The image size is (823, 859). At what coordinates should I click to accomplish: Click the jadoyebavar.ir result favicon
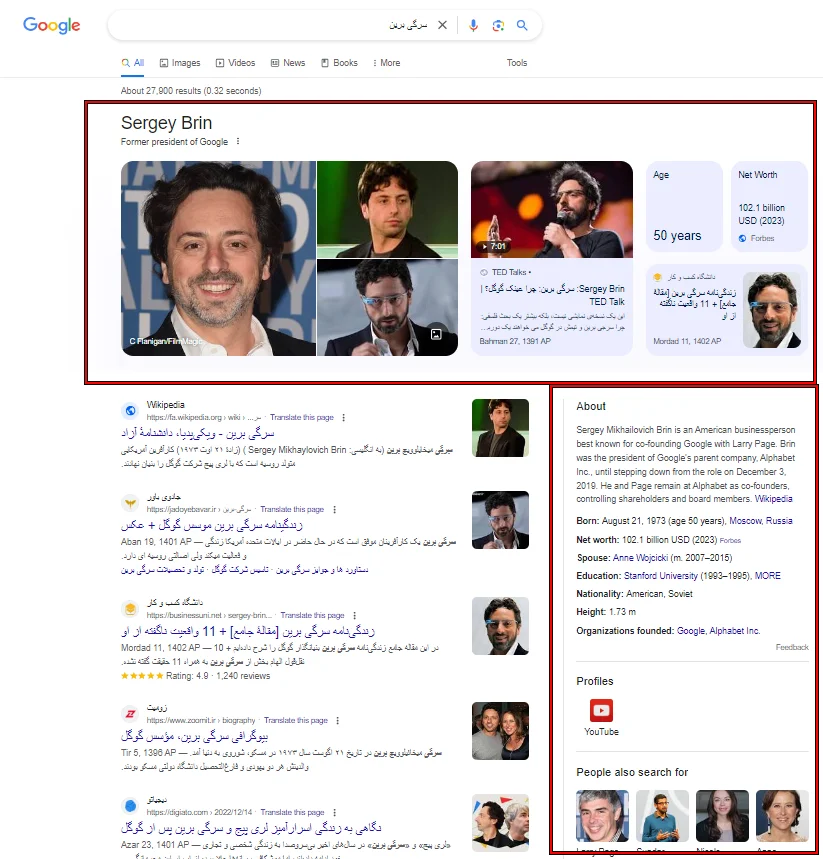point(130,502)
